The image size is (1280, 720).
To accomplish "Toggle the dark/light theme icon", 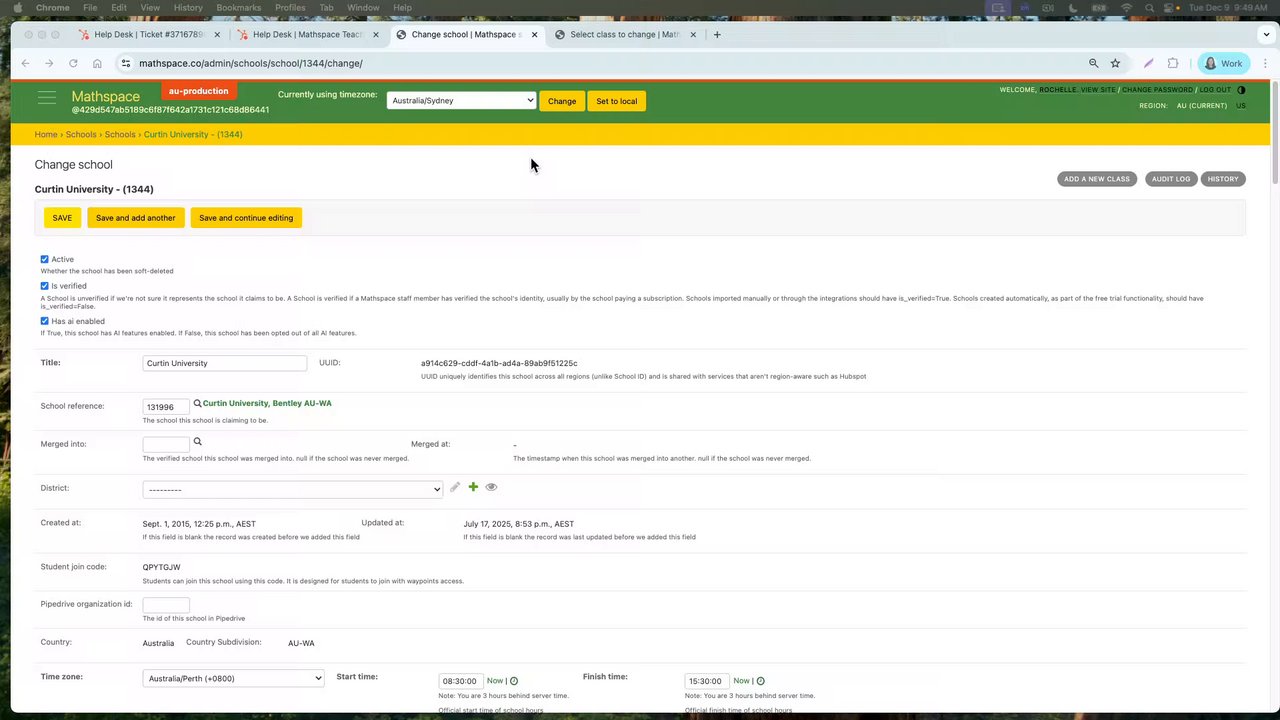I will [x=1241, y=90].
